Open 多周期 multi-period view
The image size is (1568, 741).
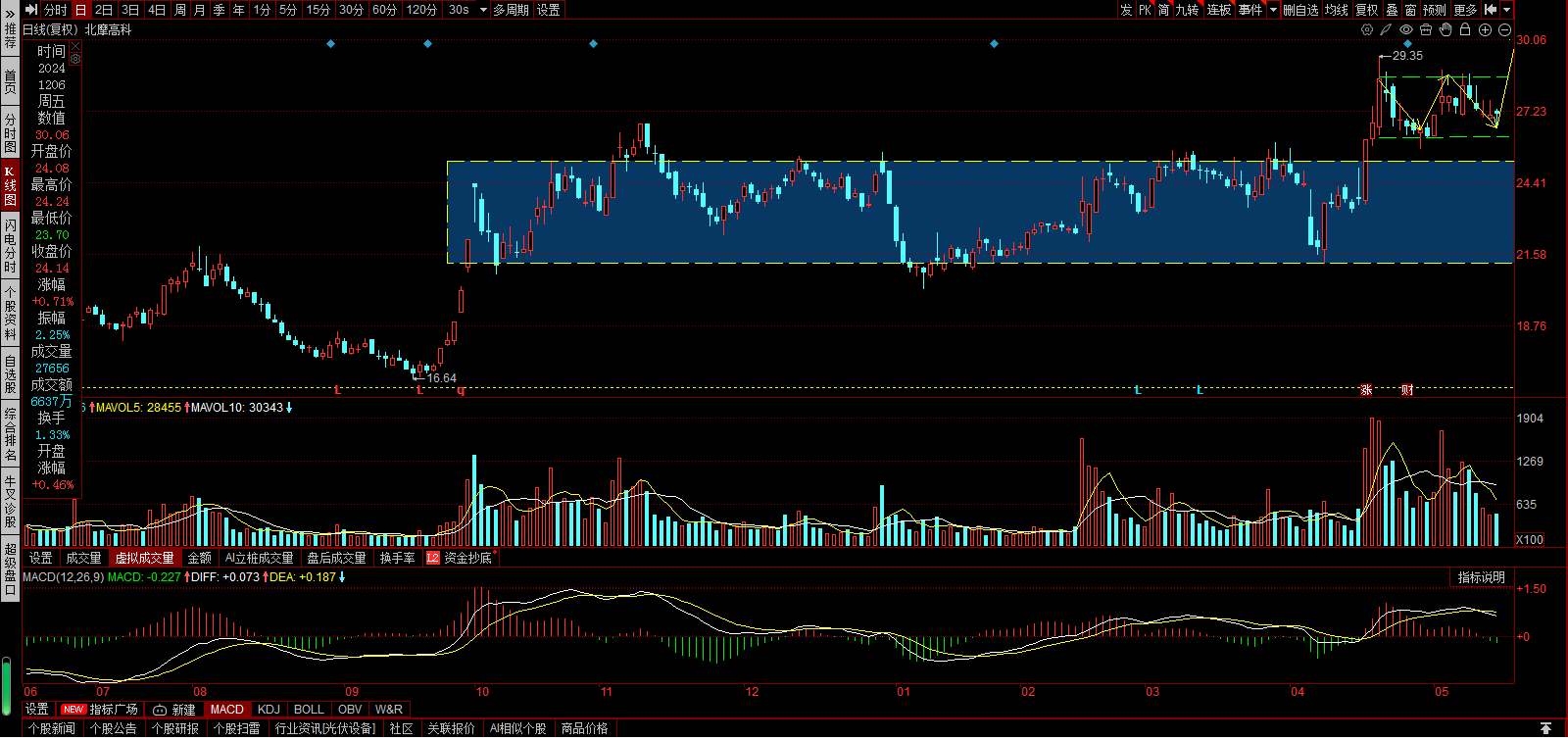pyautogui.click(x=511, y=9)
